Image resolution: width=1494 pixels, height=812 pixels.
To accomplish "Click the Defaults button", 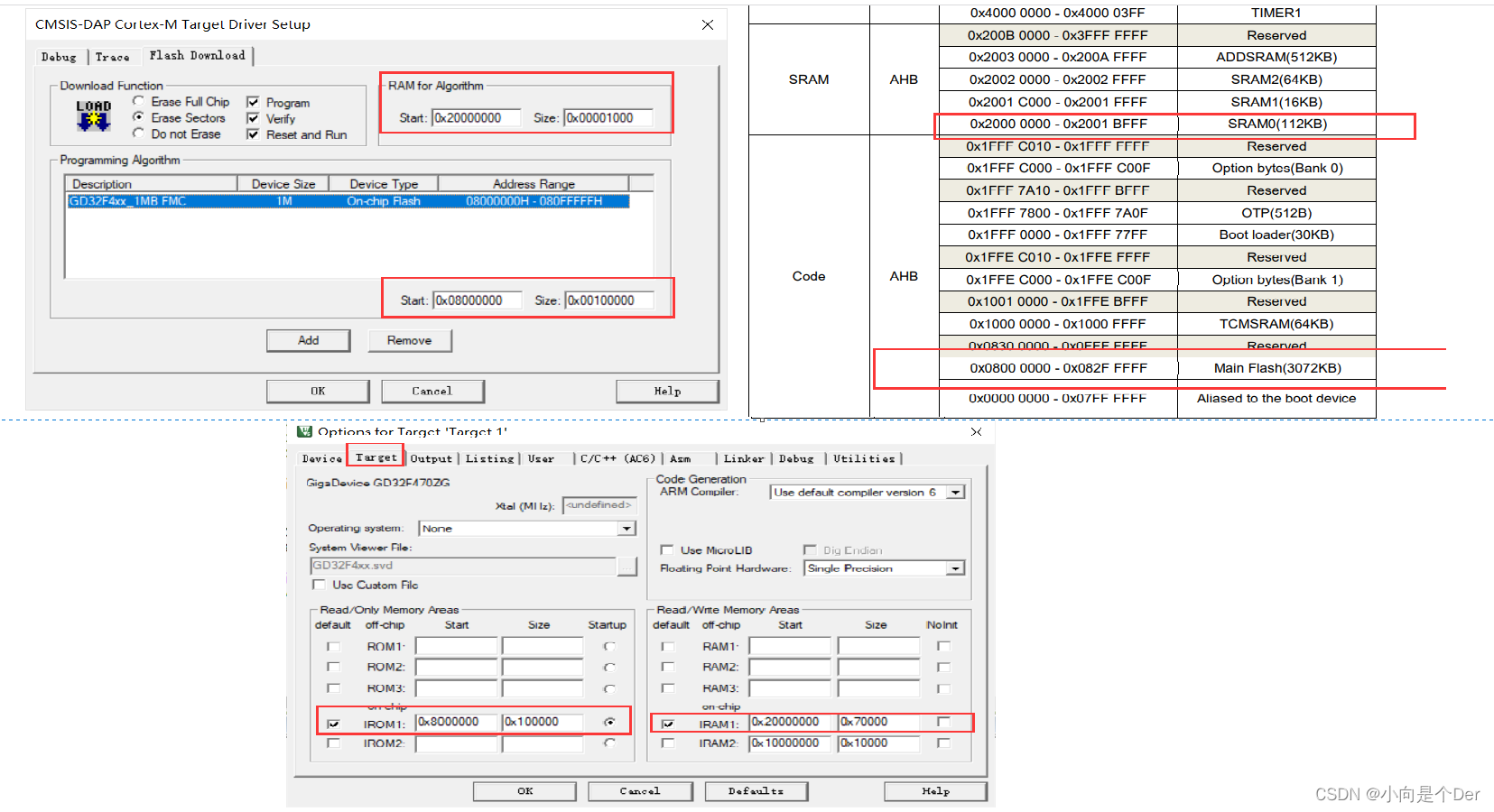I will [x=756, y=791].
